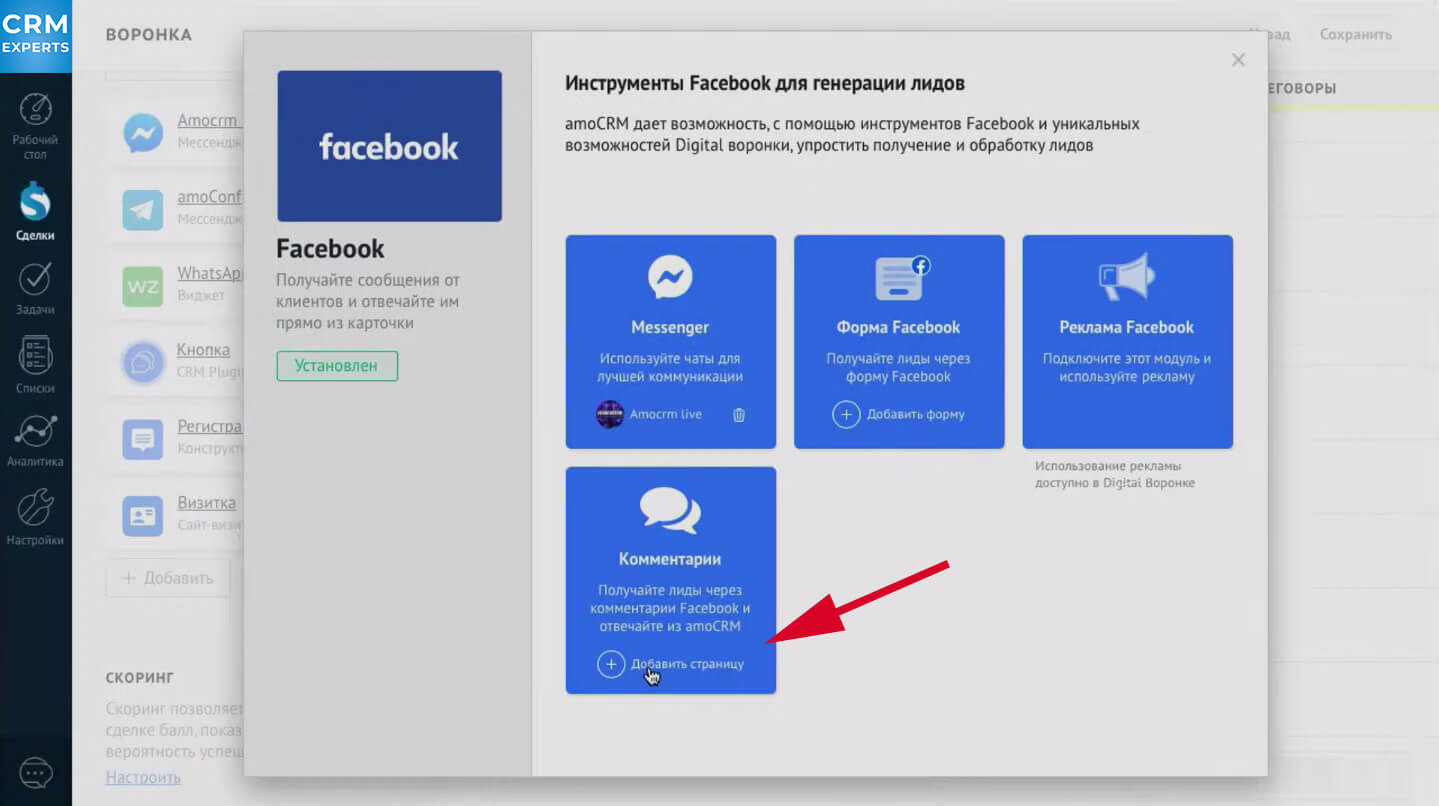The image size is (1439, 806).
Task: Open the Amocrm source link
Action: tap(208, 121)
